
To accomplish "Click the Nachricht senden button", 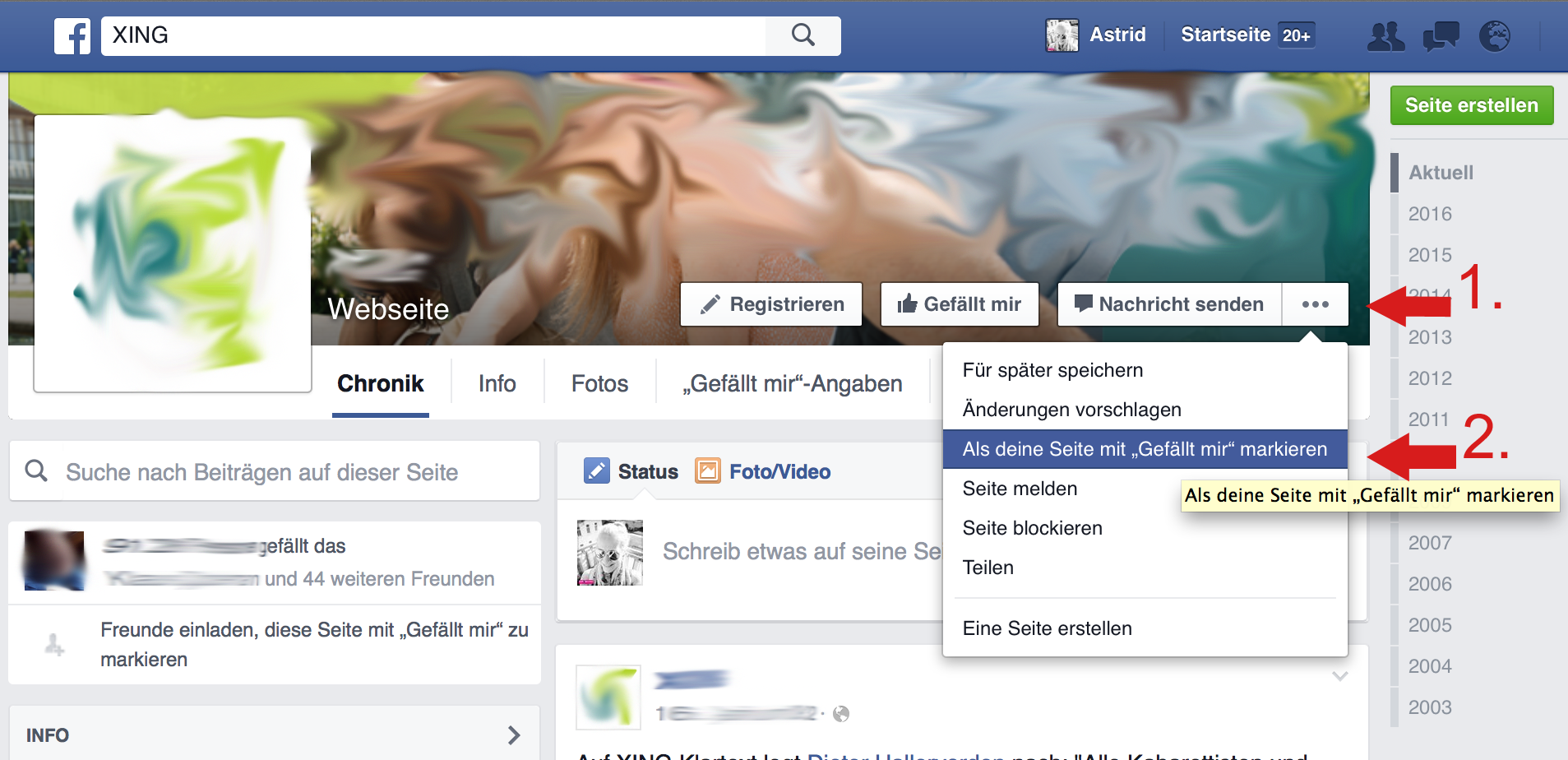I will point(1170,304).
